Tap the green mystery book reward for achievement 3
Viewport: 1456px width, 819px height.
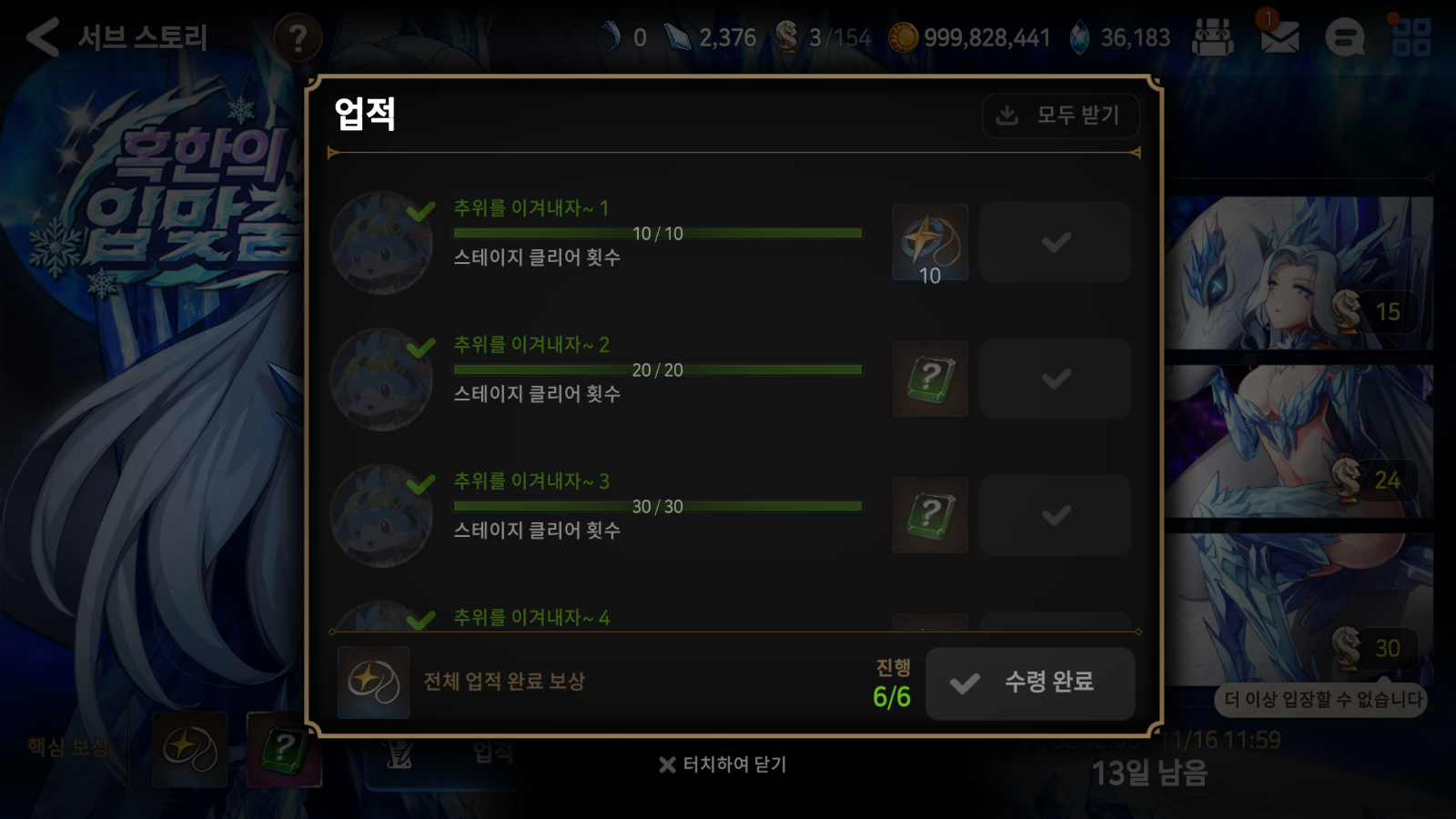click(930, 515)
